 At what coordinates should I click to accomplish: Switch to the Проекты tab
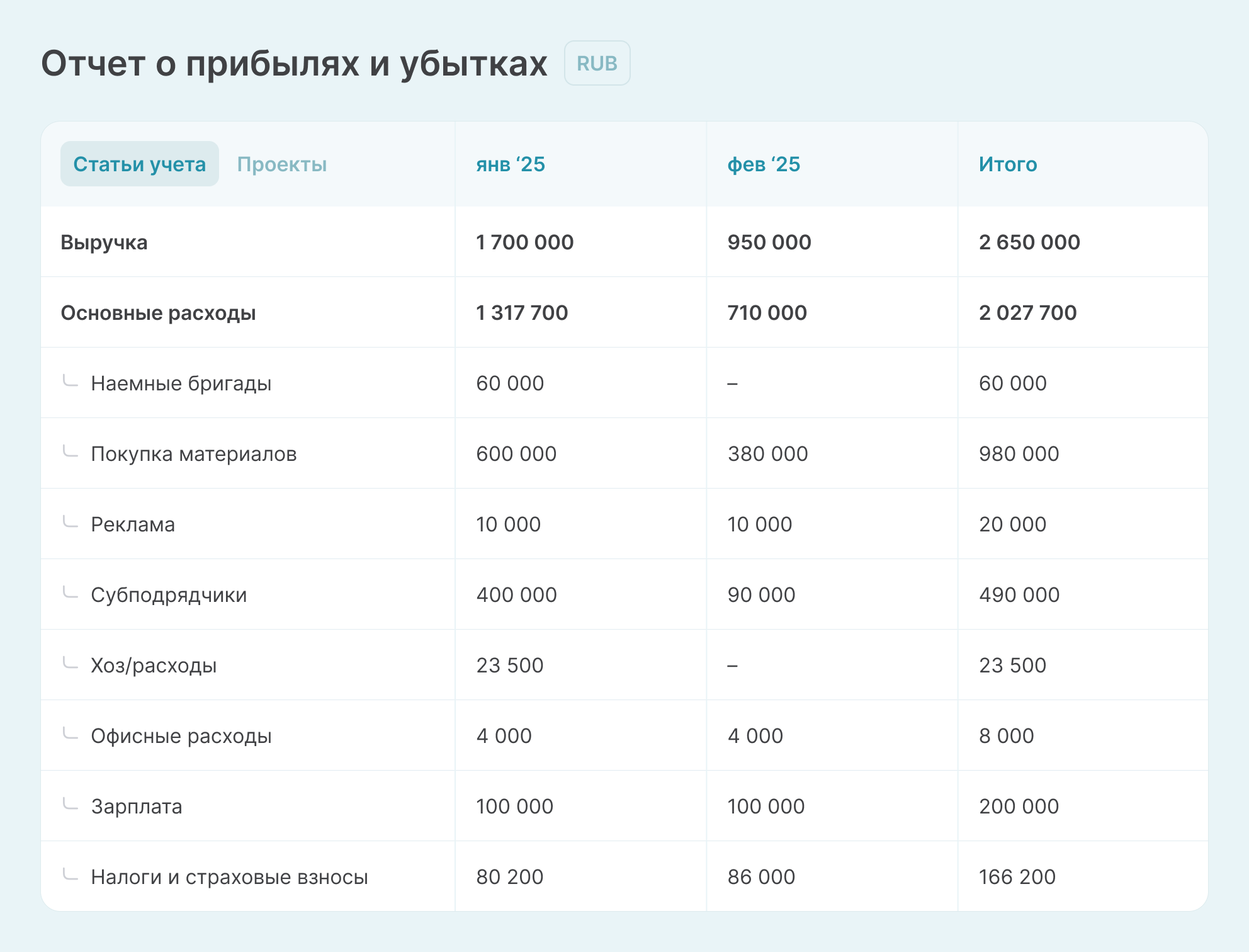(x=281, y=164)
